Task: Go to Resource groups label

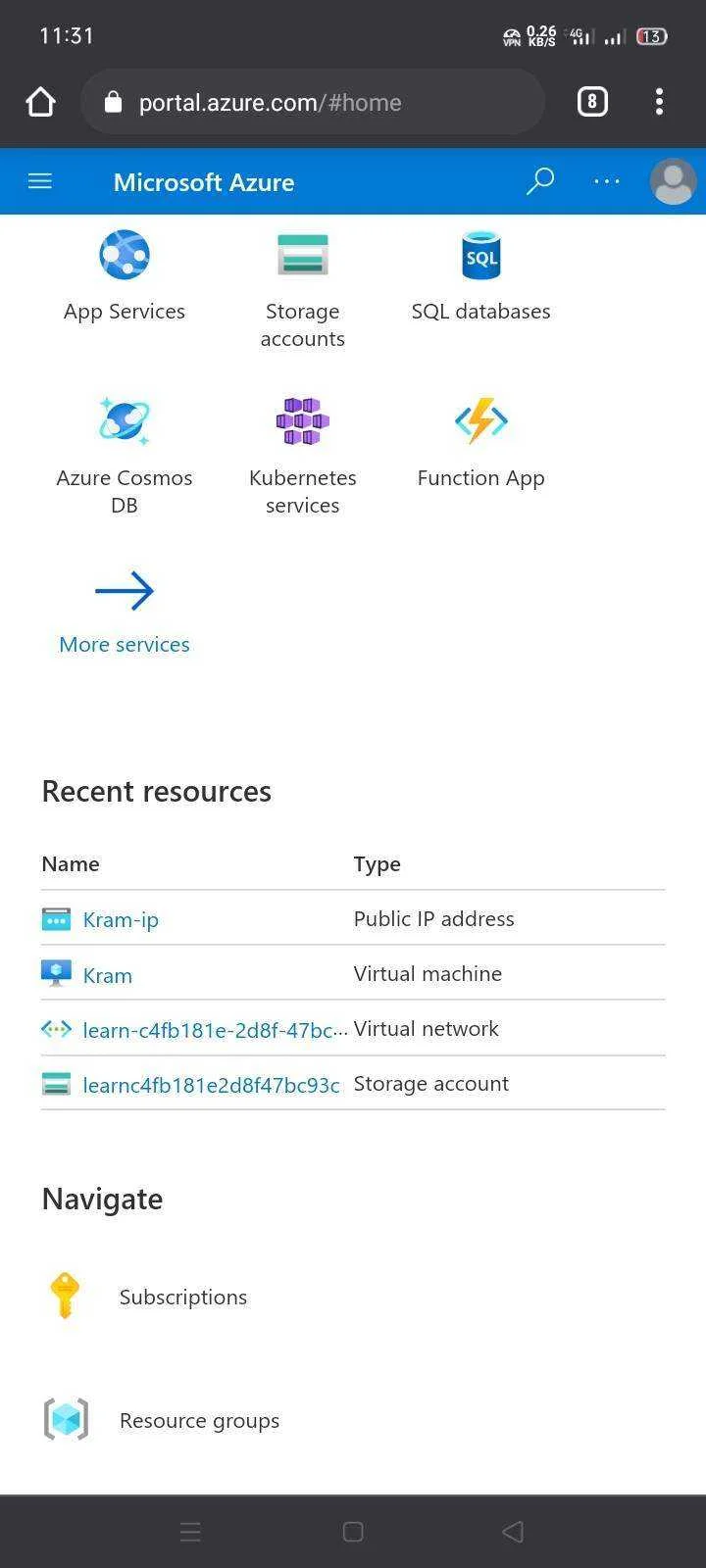Action: 199,1421
